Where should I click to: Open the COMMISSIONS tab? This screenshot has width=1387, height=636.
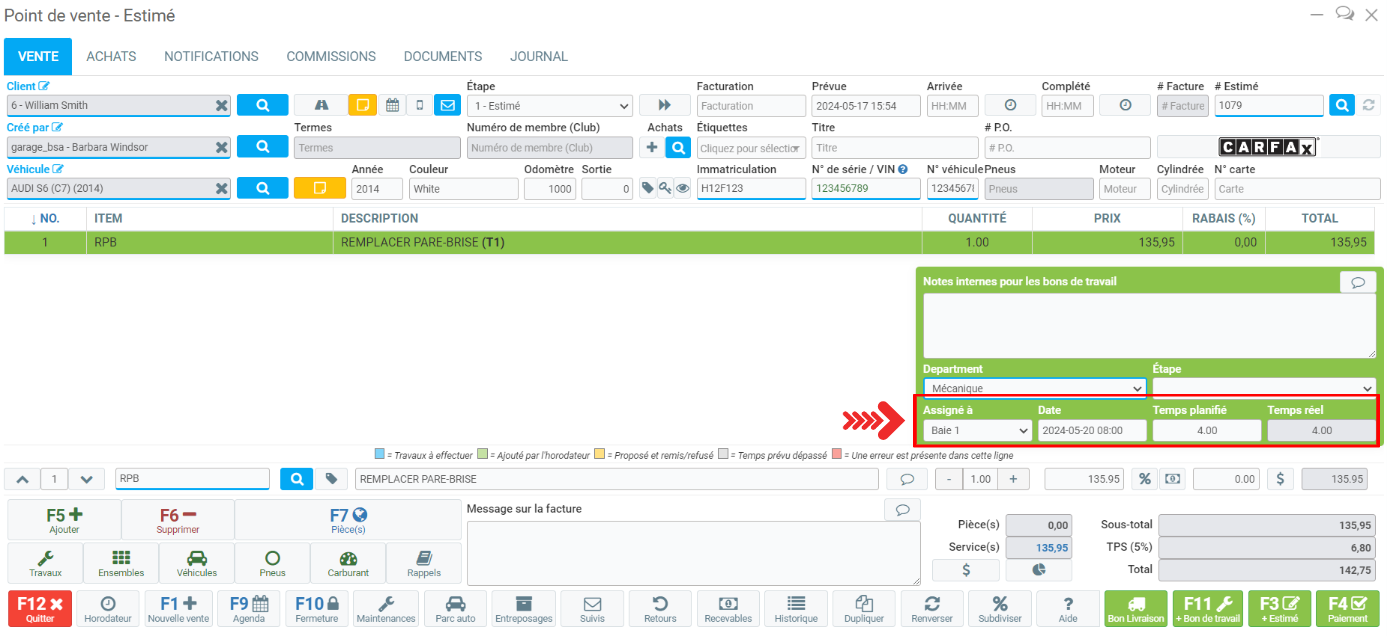(331, 57)
